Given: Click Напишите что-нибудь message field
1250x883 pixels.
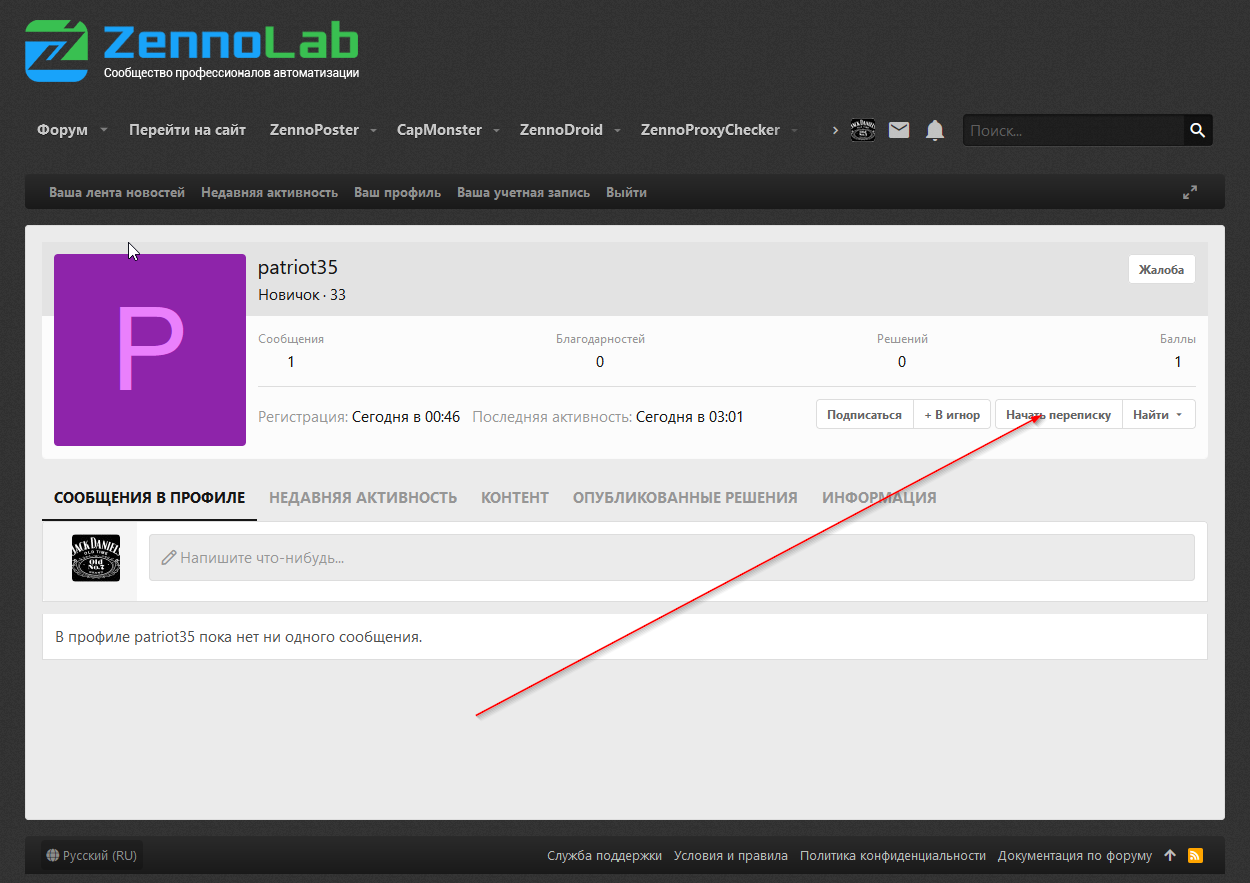Looking at the screenshot, I should coord(672,557).
